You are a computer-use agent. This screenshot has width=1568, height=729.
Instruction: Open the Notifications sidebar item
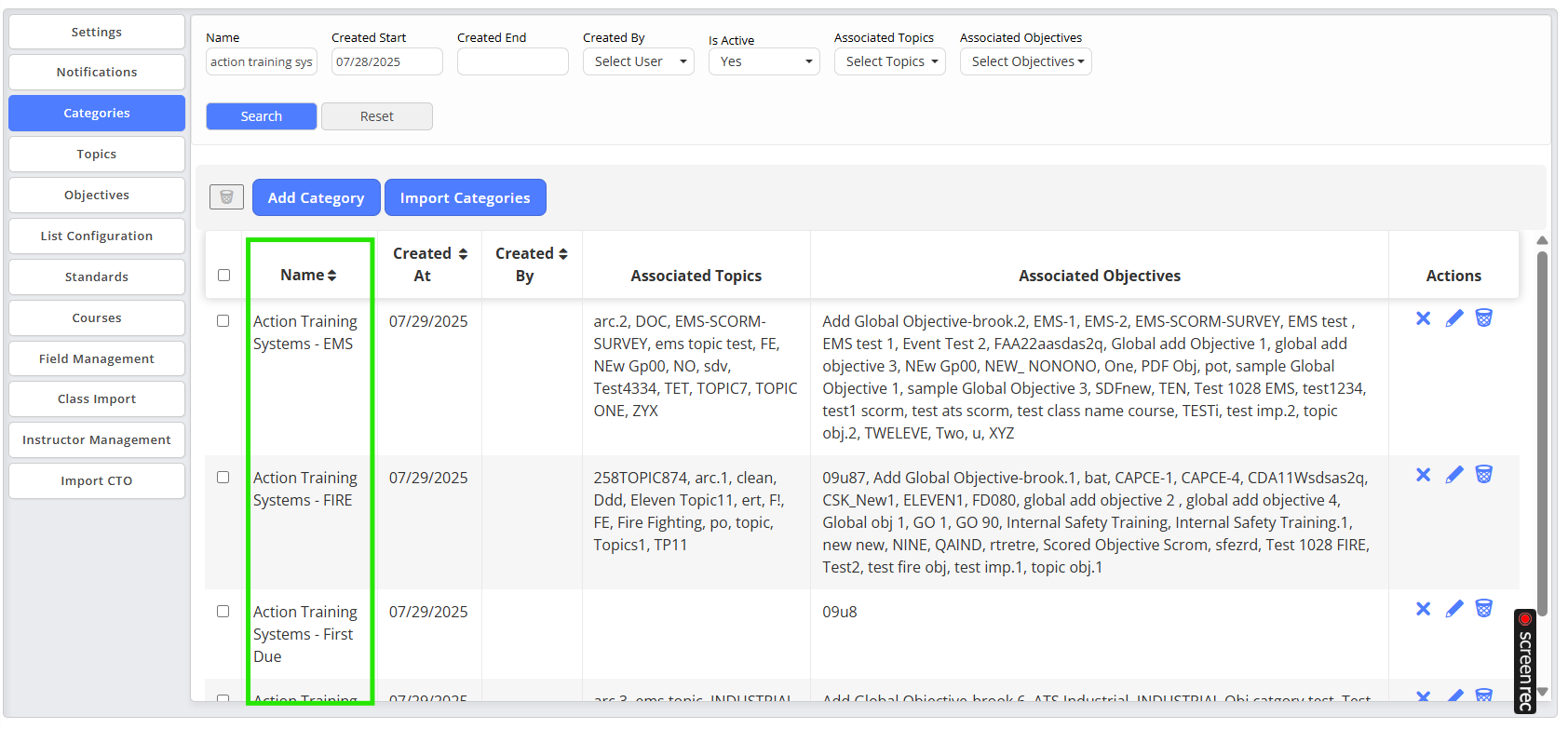97,72
